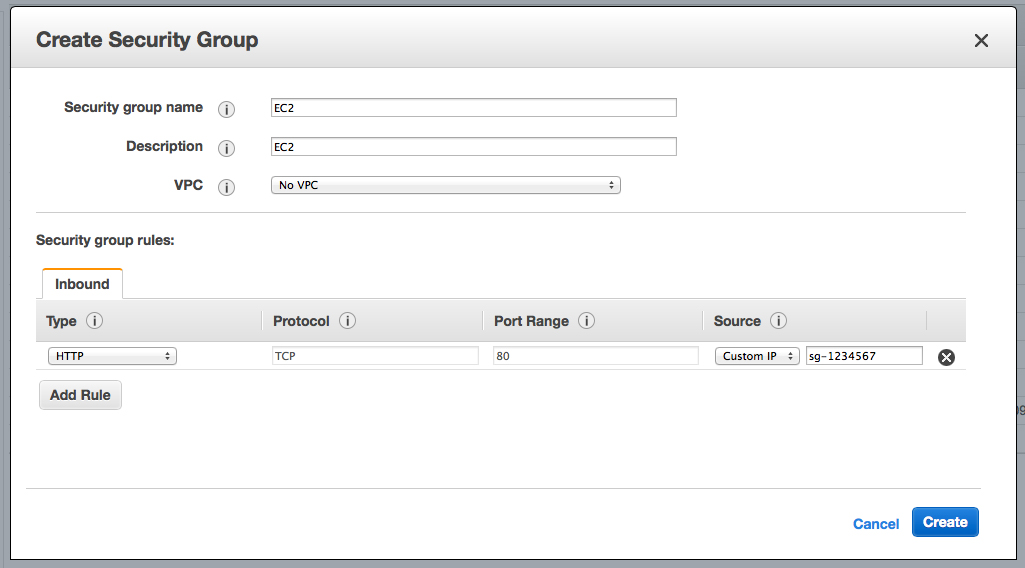Click the source field containing sg-1234567
The width and height of the screenshot is (1025, 568).
864,356
